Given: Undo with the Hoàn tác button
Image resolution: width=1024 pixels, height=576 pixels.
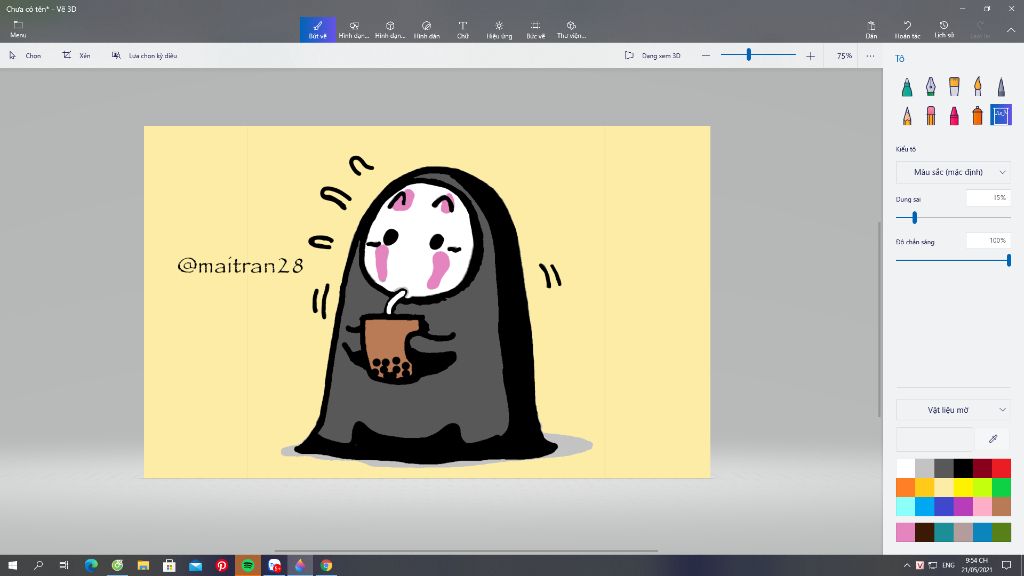Looking at the screenshot, I should (907, 29).
